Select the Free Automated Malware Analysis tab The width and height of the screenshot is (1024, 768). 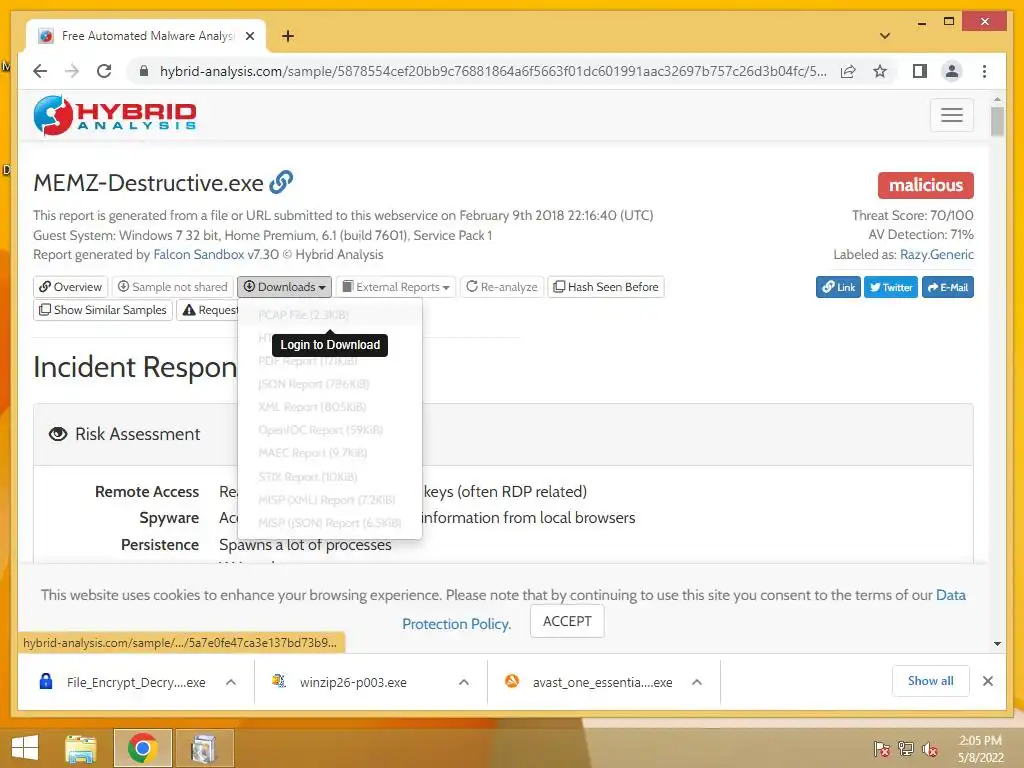click(146, 36)
